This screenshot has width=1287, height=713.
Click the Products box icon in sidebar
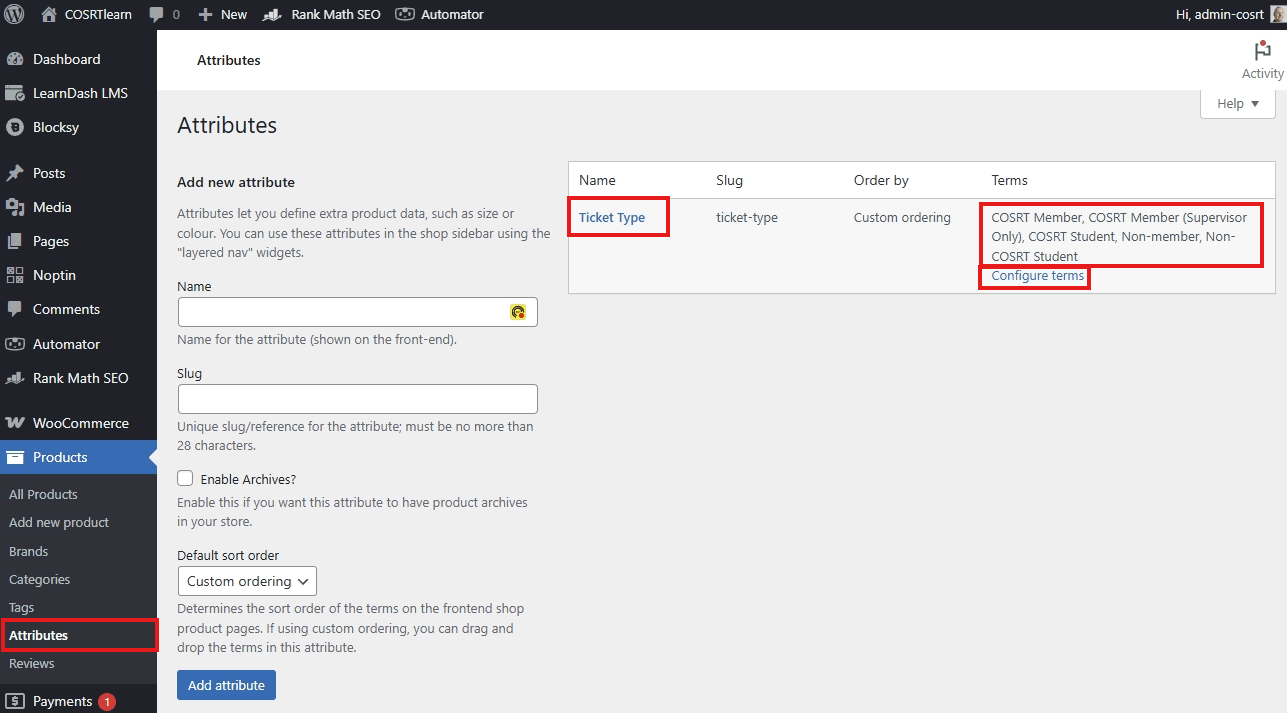coord(15,457)
